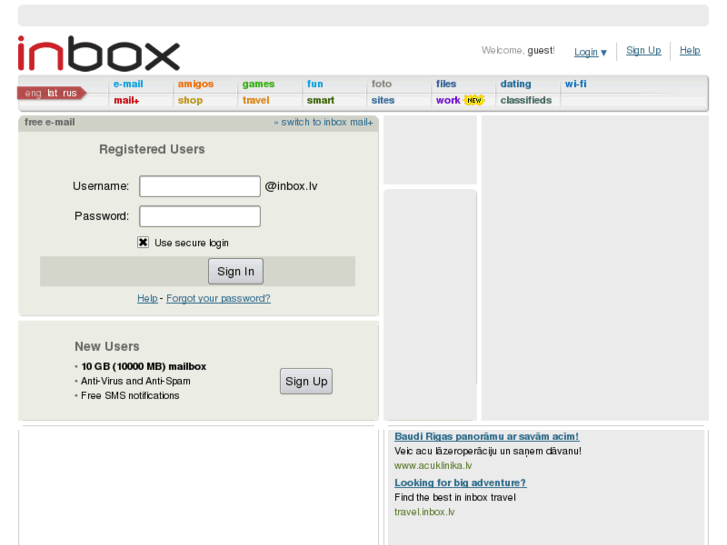The width and height of the screenshot is (727, 545).
Task: Open the foto section
Action: coord(382,84)
